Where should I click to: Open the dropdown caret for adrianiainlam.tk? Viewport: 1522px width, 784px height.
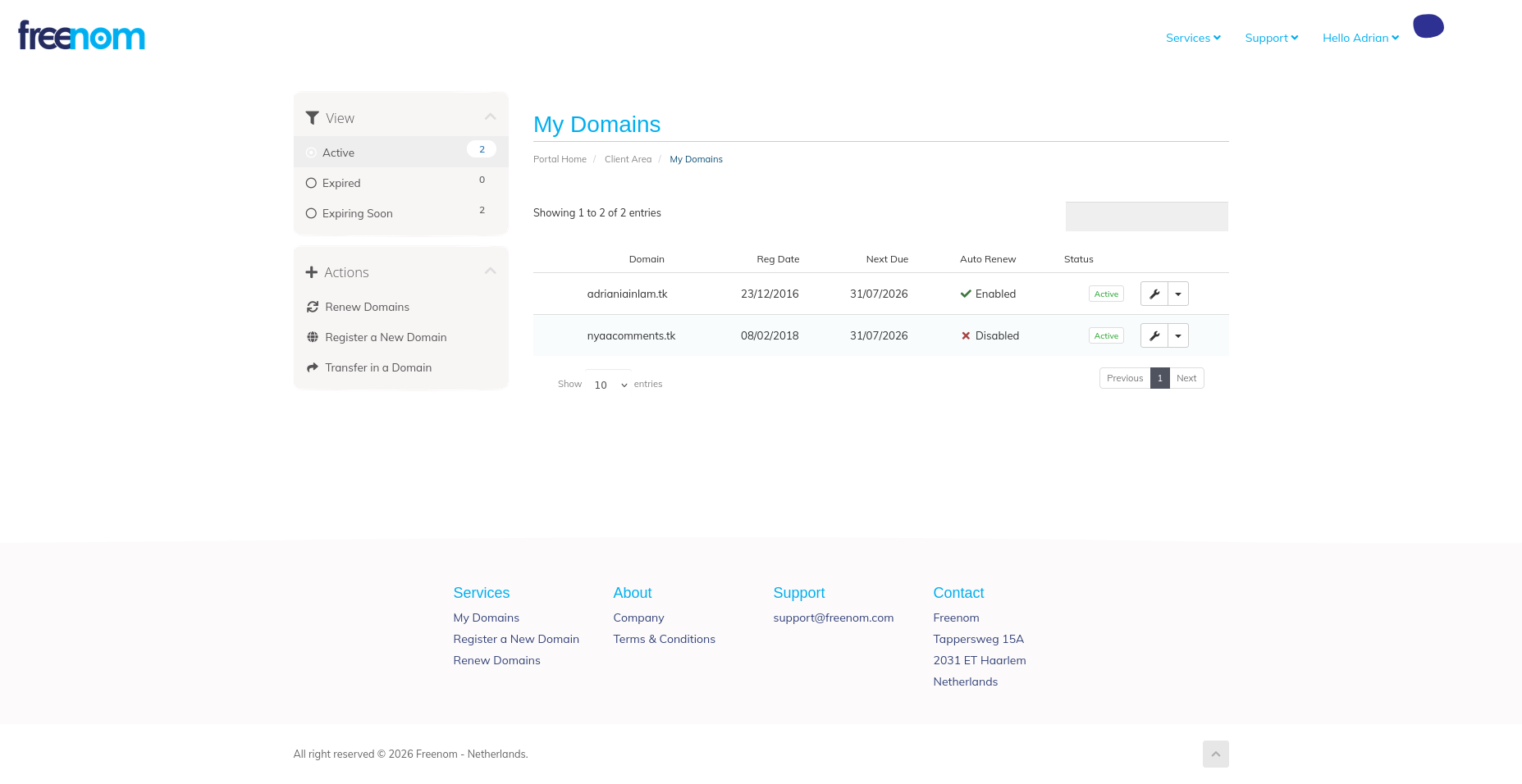1178,294
